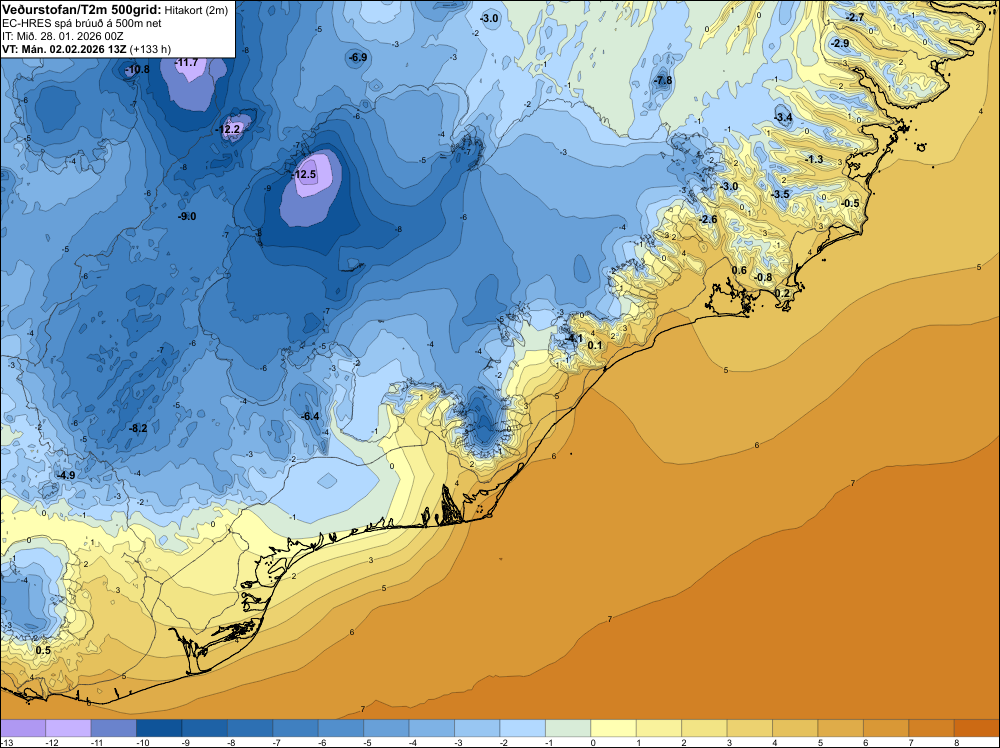This screenshot has width=1000, height=748.
Task: Click the -0.5 temperature value label
Action: (850, 203)
